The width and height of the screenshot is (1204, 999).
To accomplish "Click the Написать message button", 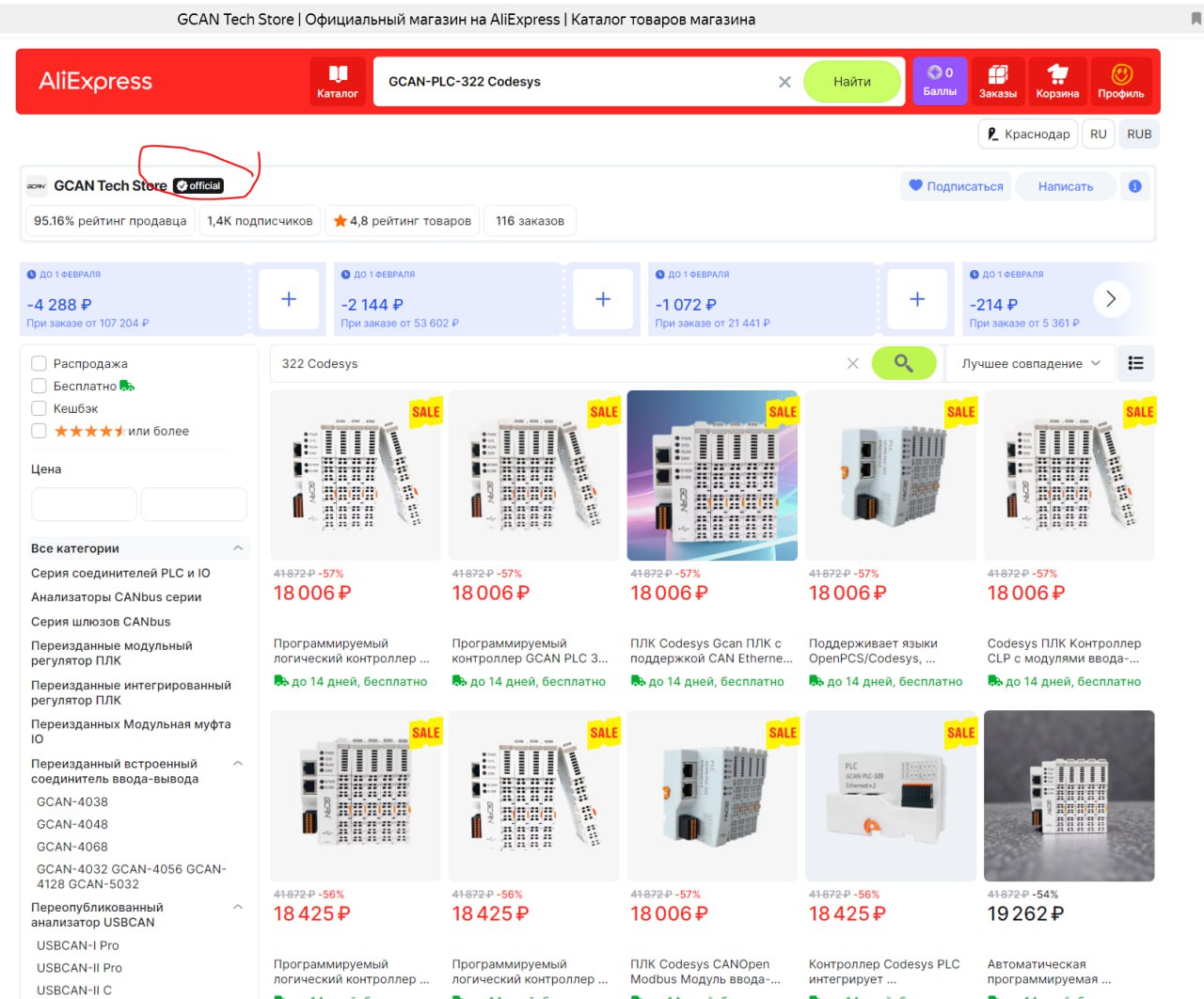I will (1066, 186).
